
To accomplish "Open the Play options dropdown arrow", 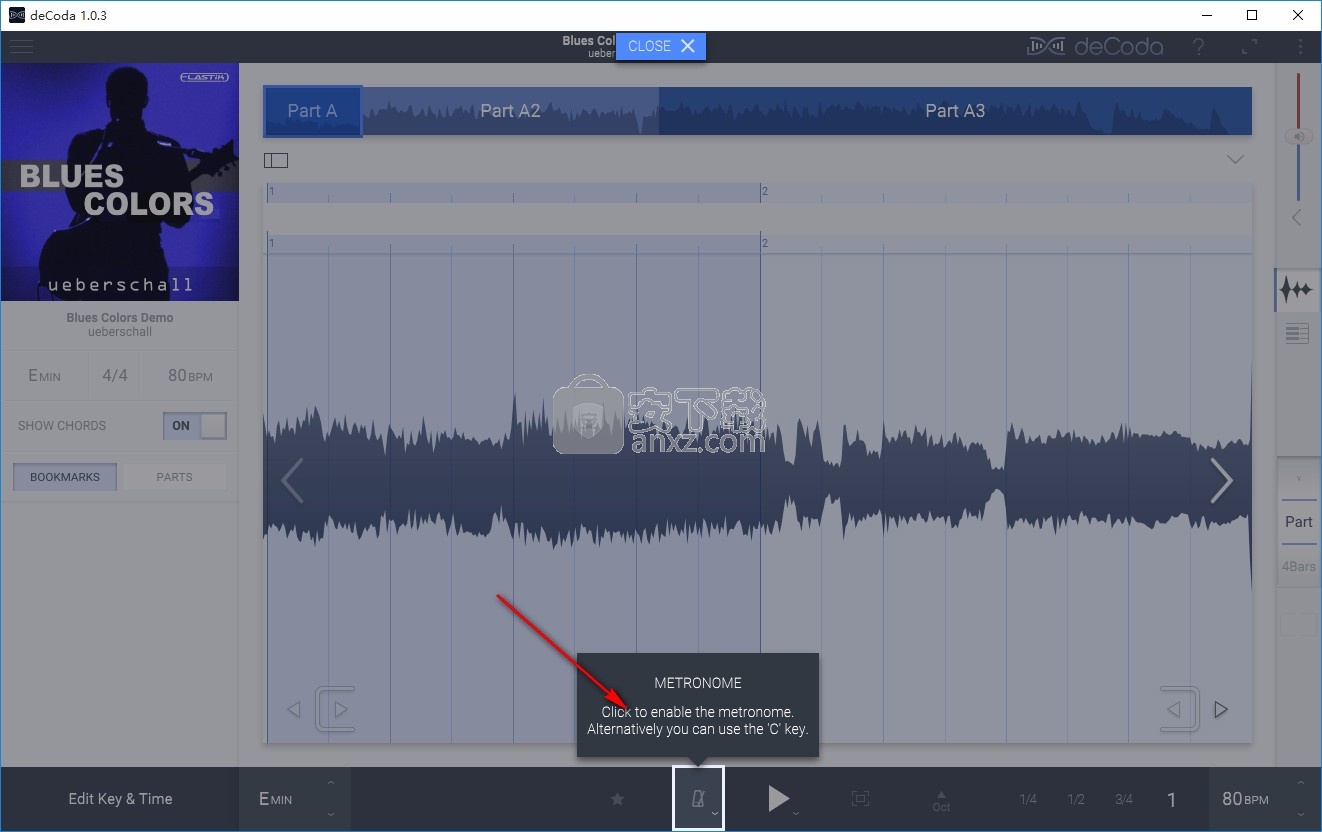I will (795, 814).
